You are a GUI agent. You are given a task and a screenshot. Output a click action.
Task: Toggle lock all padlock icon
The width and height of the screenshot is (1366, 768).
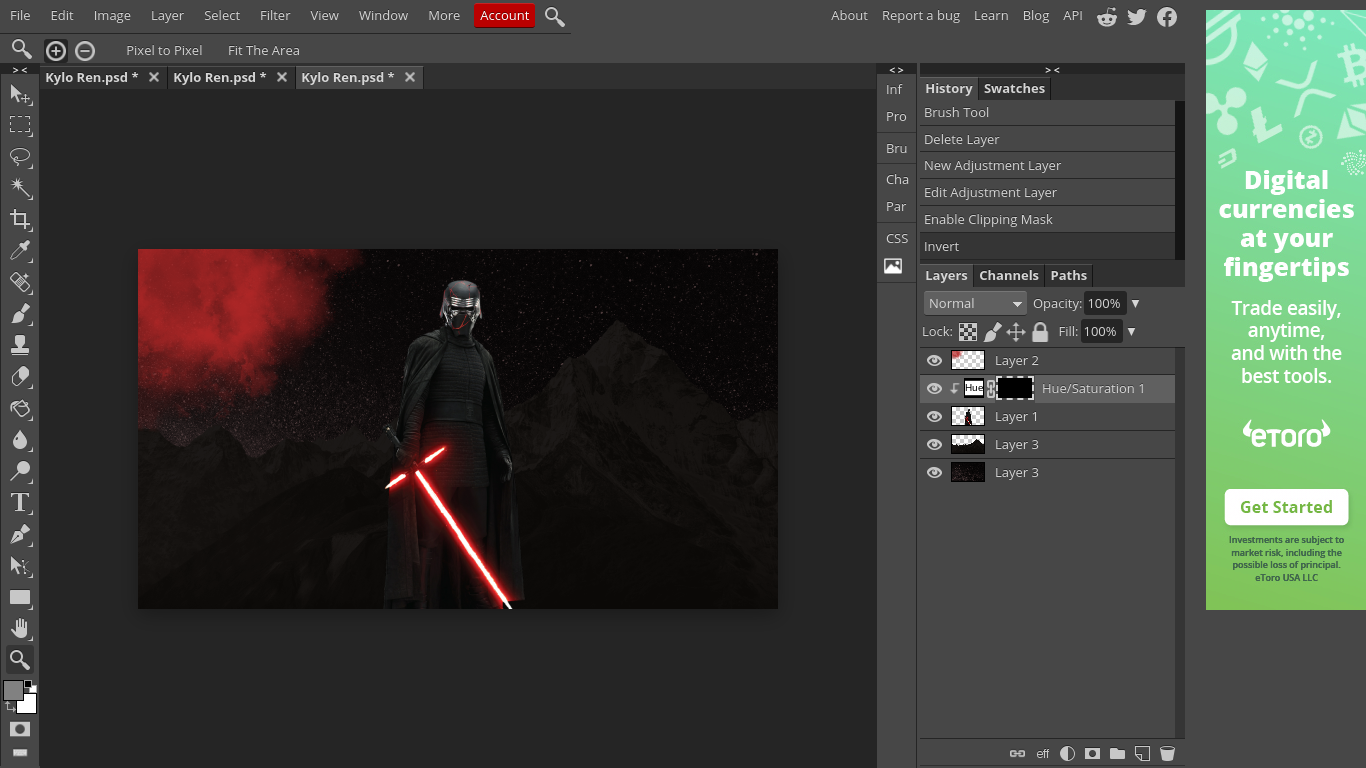pyautogui.click(x=1040, y=332)
